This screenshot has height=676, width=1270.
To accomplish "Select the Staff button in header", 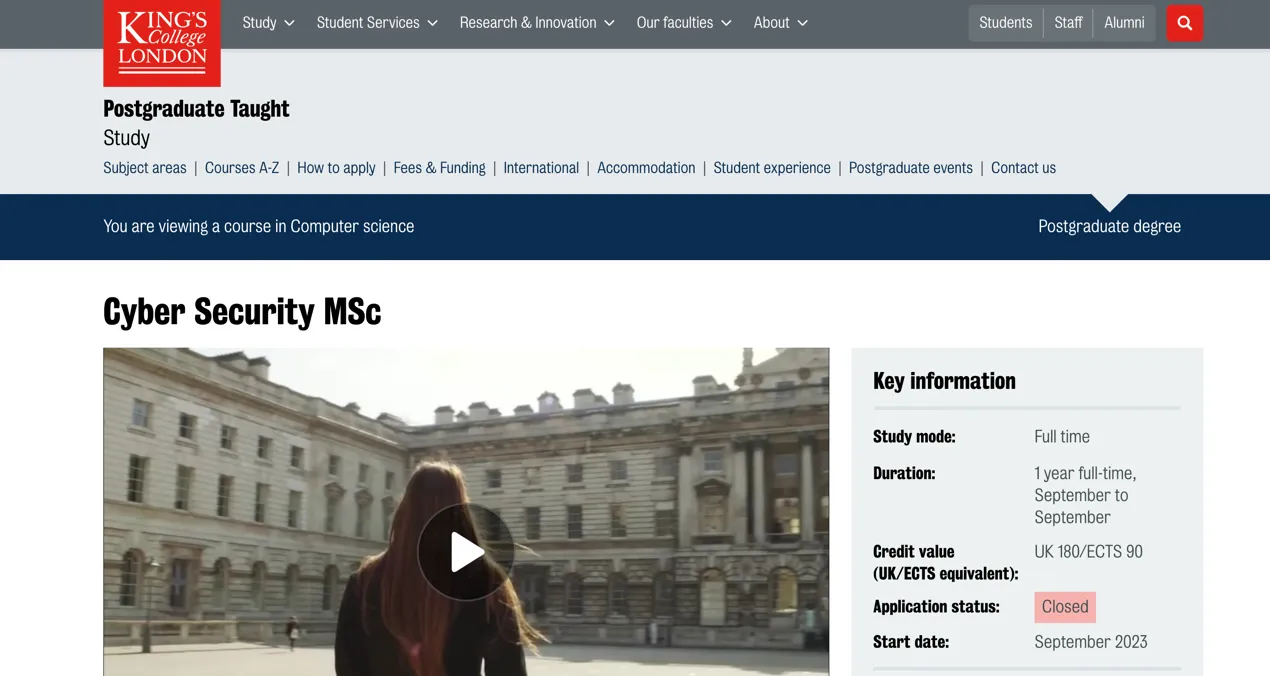I will click(1068, 23).
